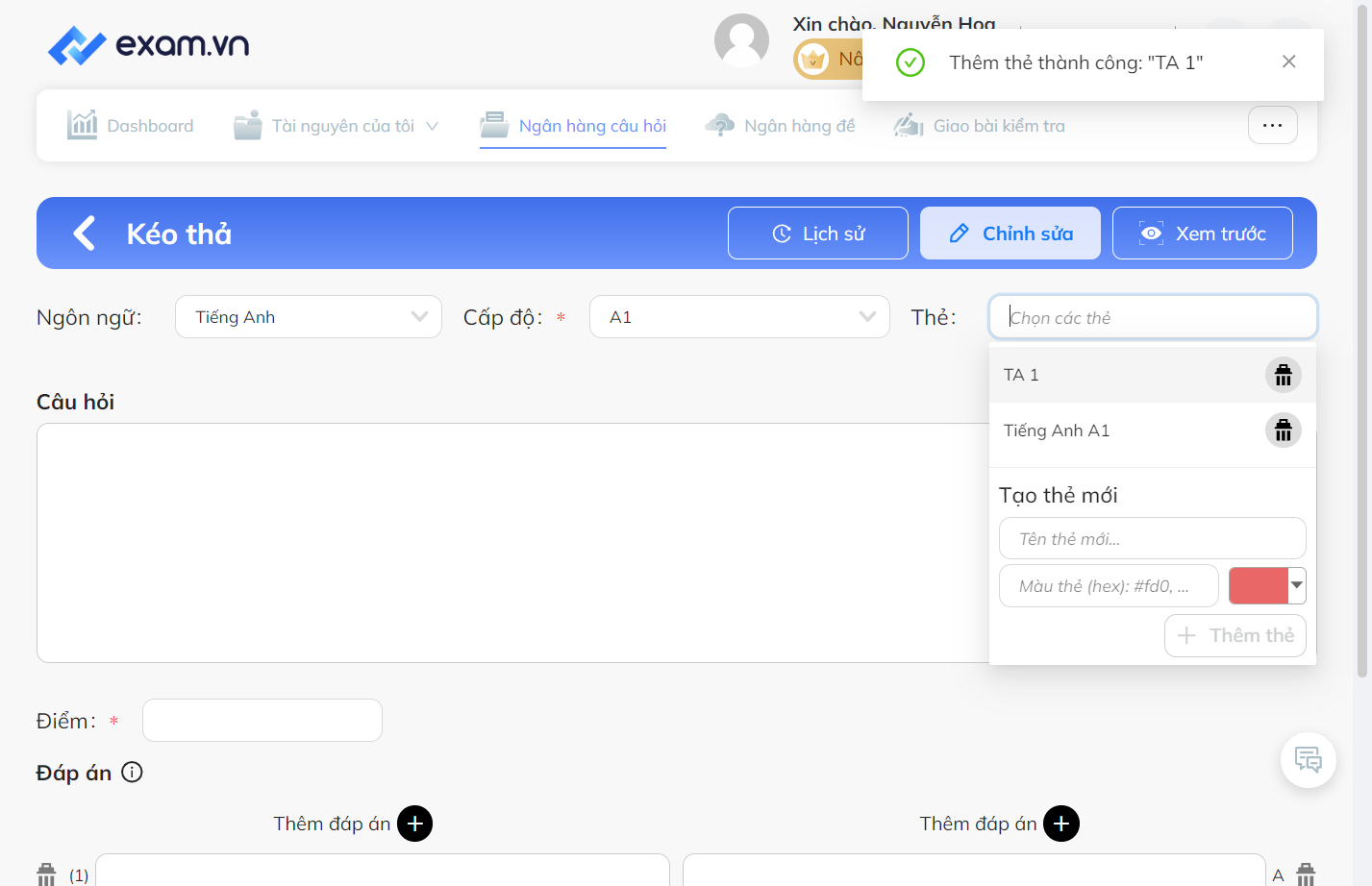The image size is (1372, 886).
Task: Delete answer row (1) trash icon
Action: tap(46, 874)
